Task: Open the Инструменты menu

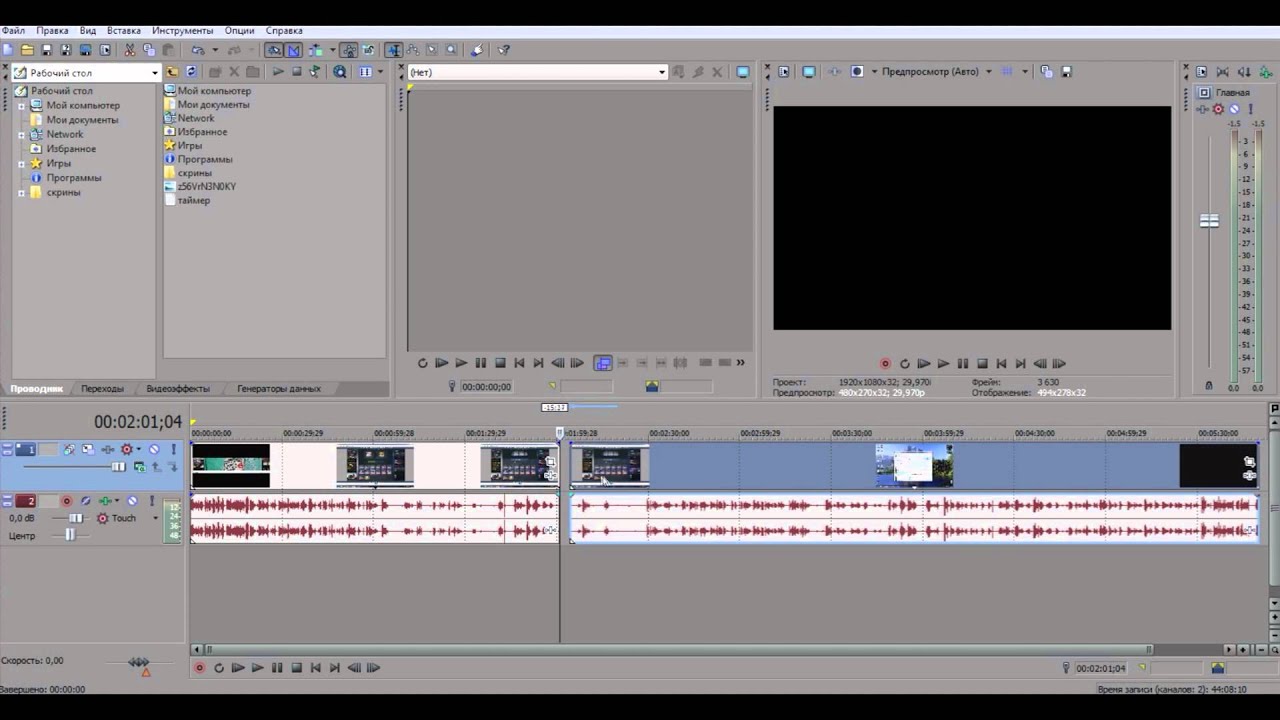Action: (x=182, y=31)
